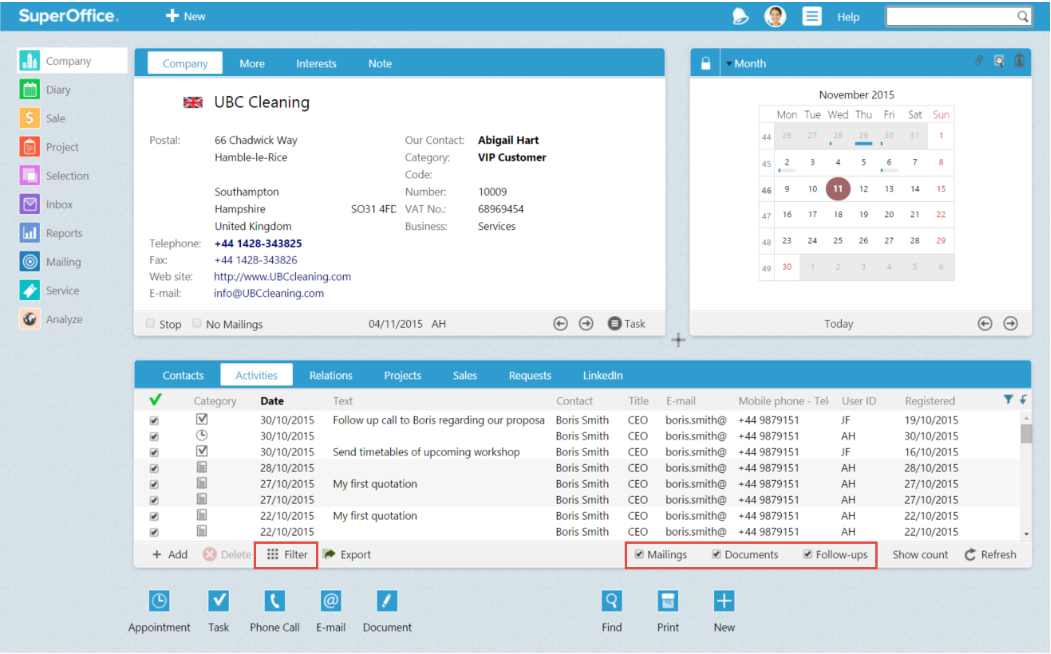The image size is (1051, 654).
Task: Open the Diary from the sidebar
Action: [45, 90]
